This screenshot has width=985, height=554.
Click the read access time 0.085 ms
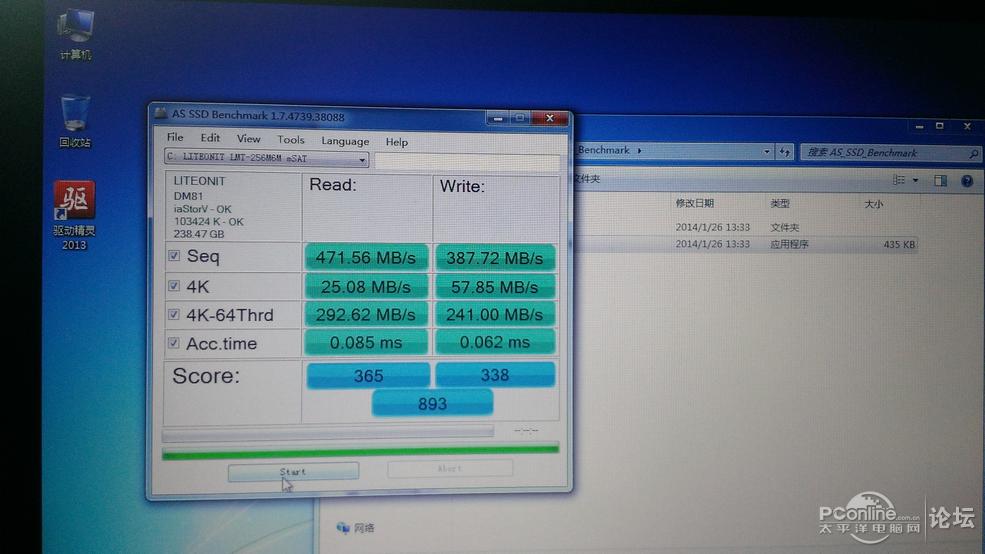tap(366, 342)
